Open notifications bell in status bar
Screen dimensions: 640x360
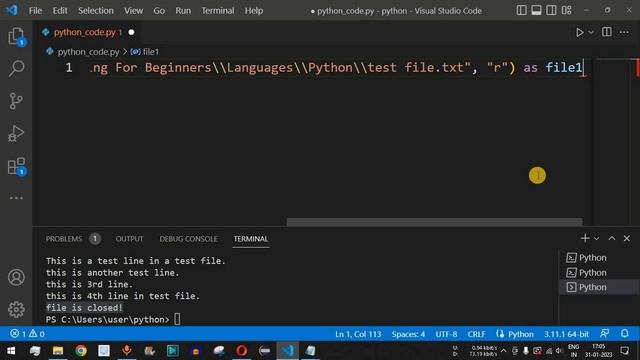624,334
